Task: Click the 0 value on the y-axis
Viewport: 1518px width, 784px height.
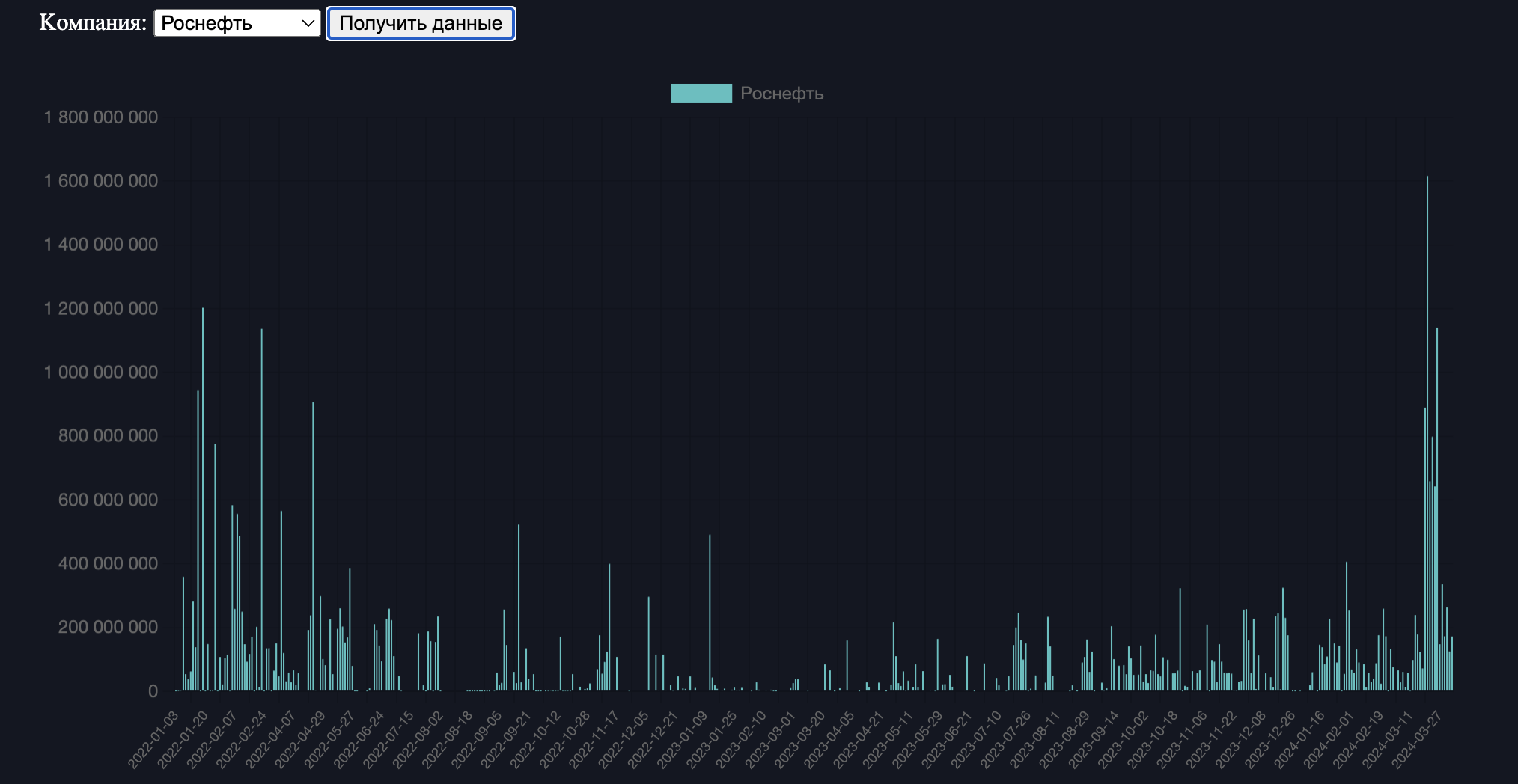Action: (x=153, y=691)
